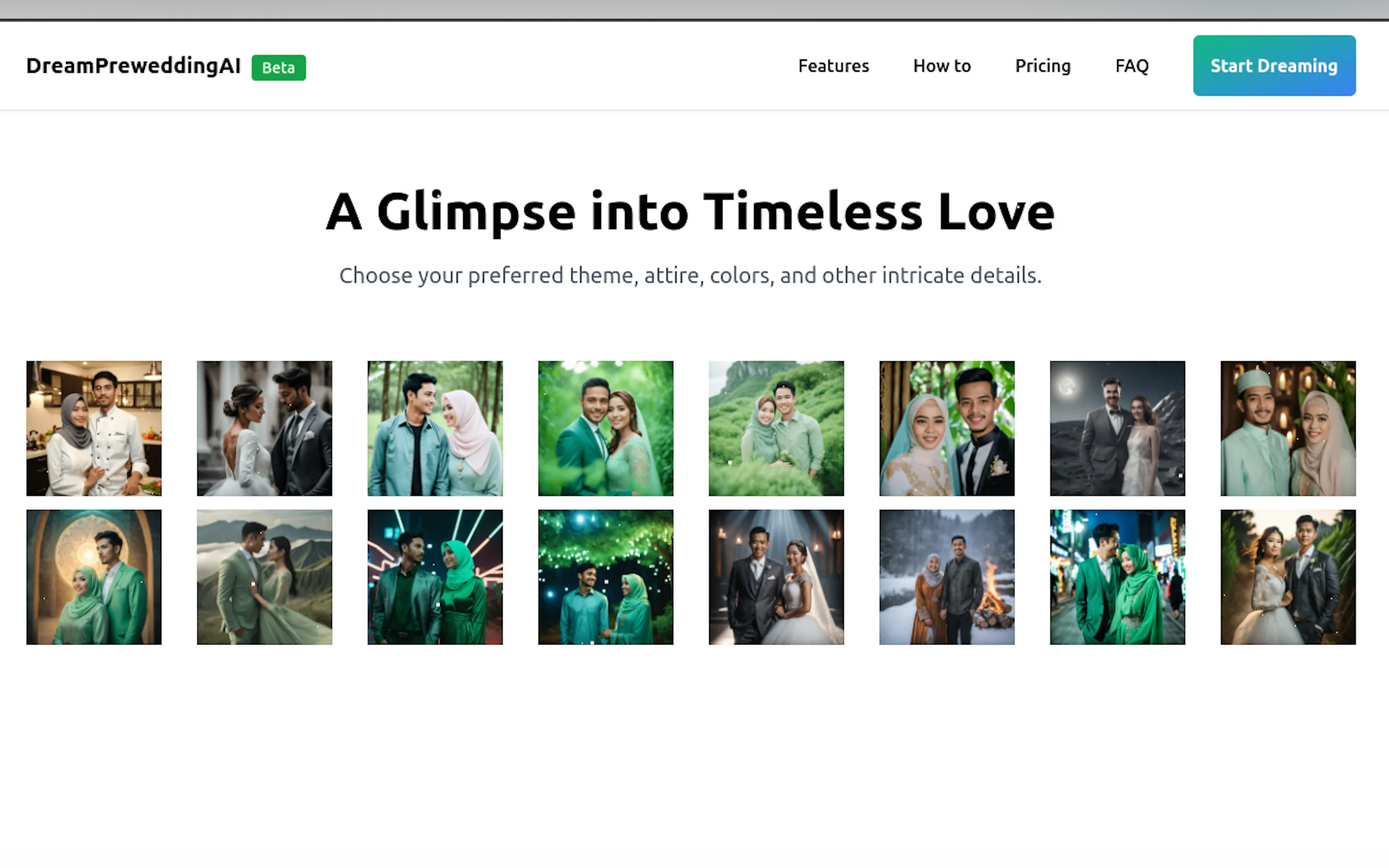Click the mountain landscape sage couple photo
The image size is (1389, 868).
264,576
